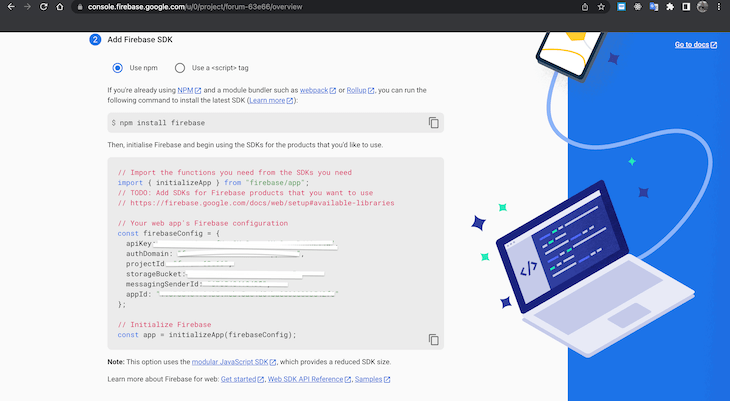The height and width of the screenshot is (401, 730).
Task: Select the Use npm radio option
Action: 118,68
